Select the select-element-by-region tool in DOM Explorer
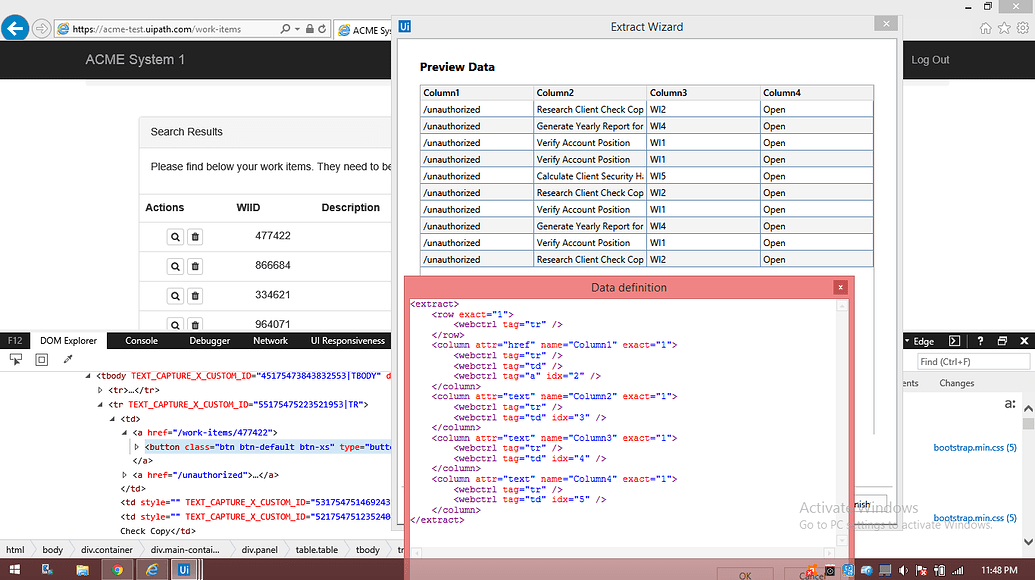Viewport: 1035px width, 580px height. pyautogui.click(x=41, y=359)
